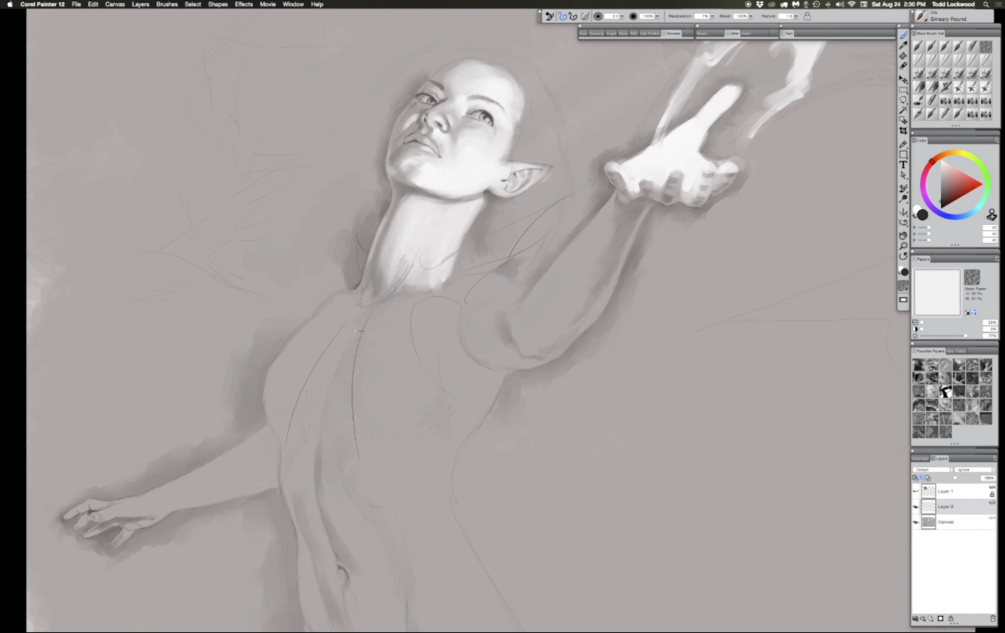The width and height of the screenshot is (1005, 633).
Task: Select the highlighted paper texture thumbnail
Action: point(945,391)
